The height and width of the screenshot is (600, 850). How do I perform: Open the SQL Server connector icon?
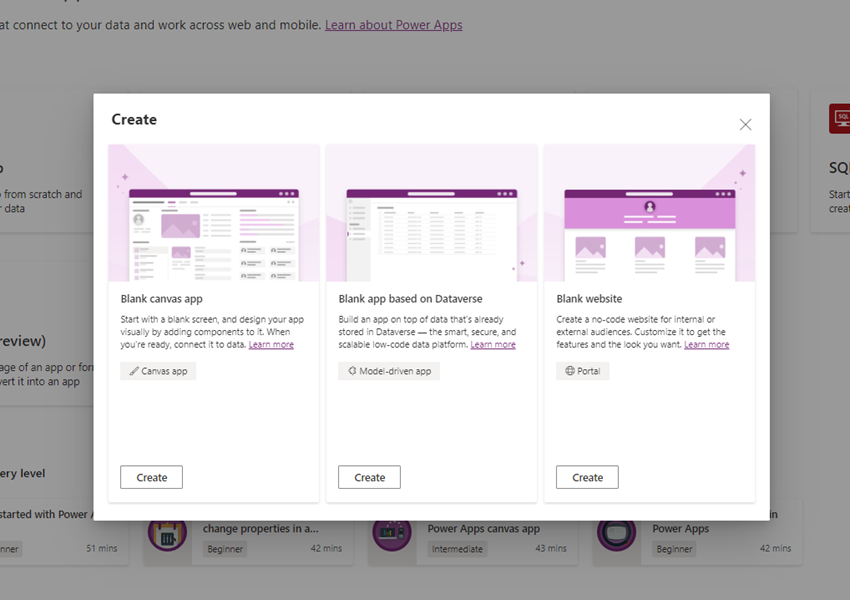tap(840, 117)
